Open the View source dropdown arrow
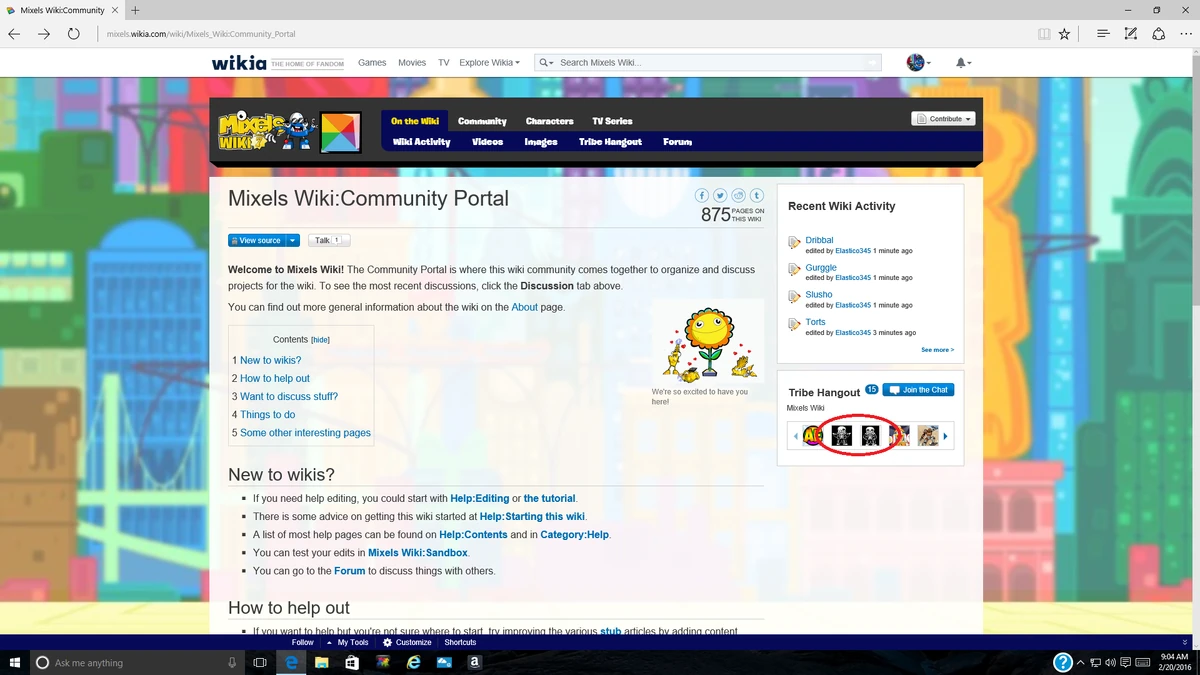 (x=290, y=240)
